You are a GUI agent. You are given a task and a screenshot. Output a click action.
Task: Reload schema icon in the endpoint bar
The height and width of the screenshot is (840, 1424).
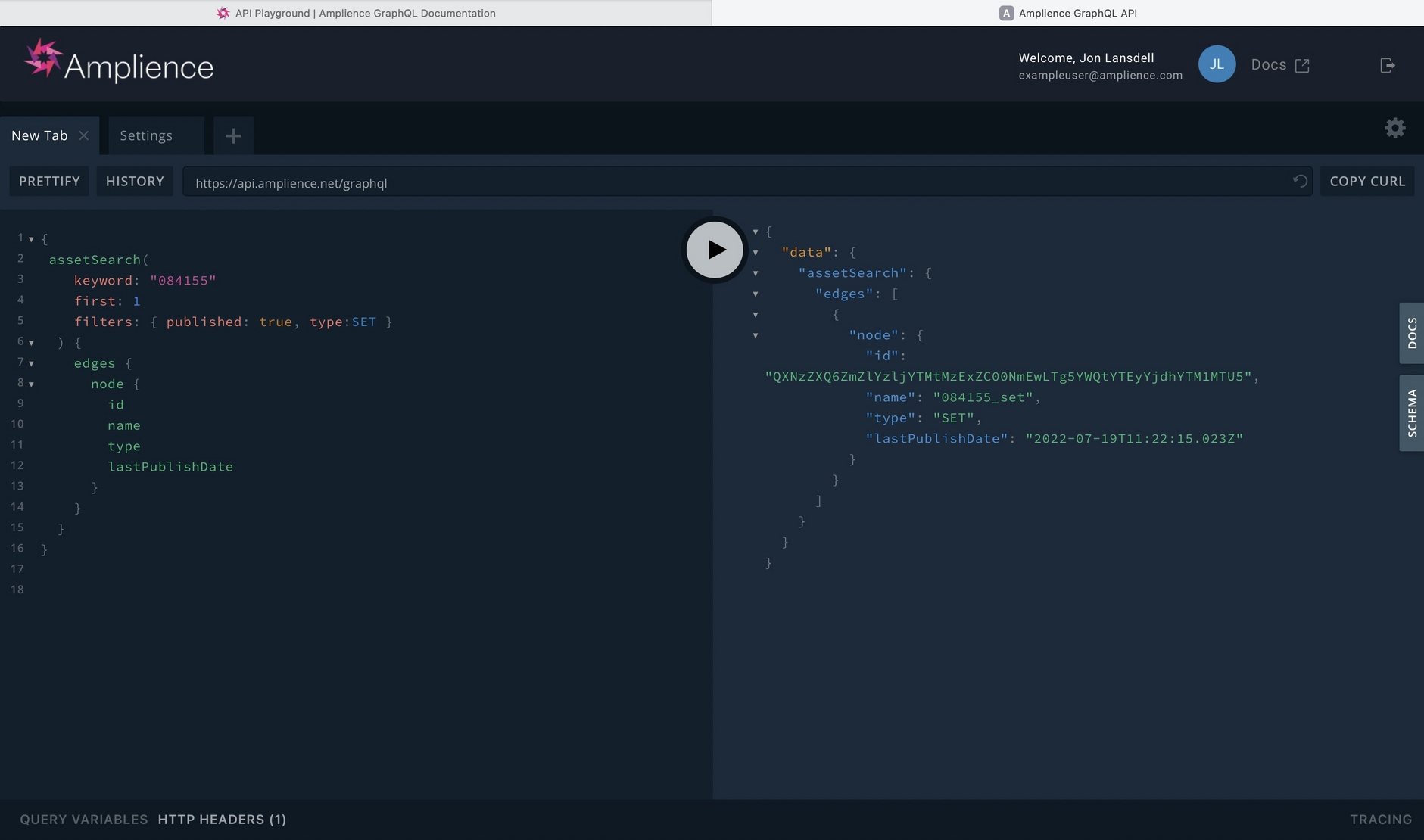1300,182
